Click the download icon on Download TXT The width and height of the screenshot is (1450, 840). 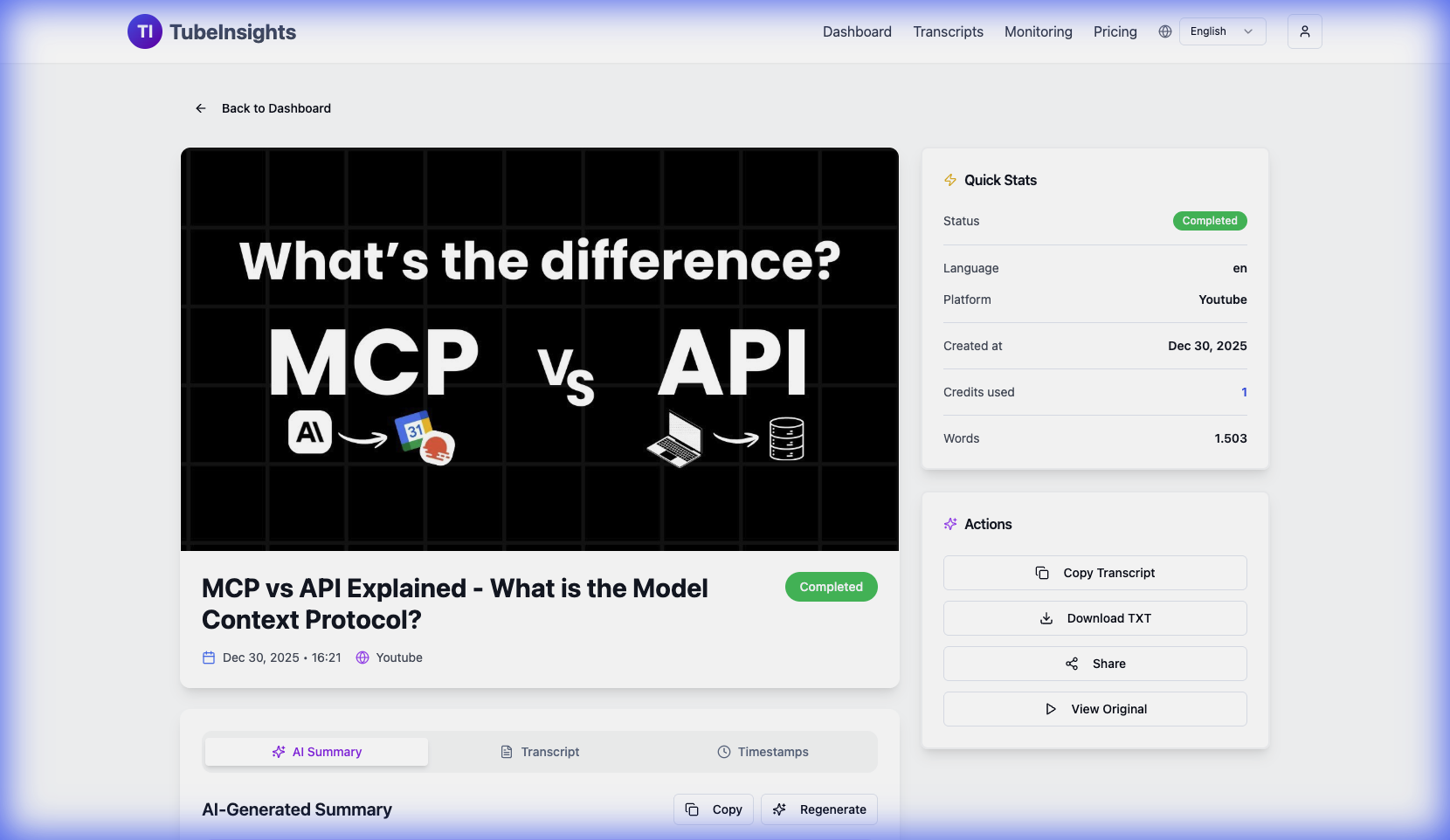tap(1046, 618)
